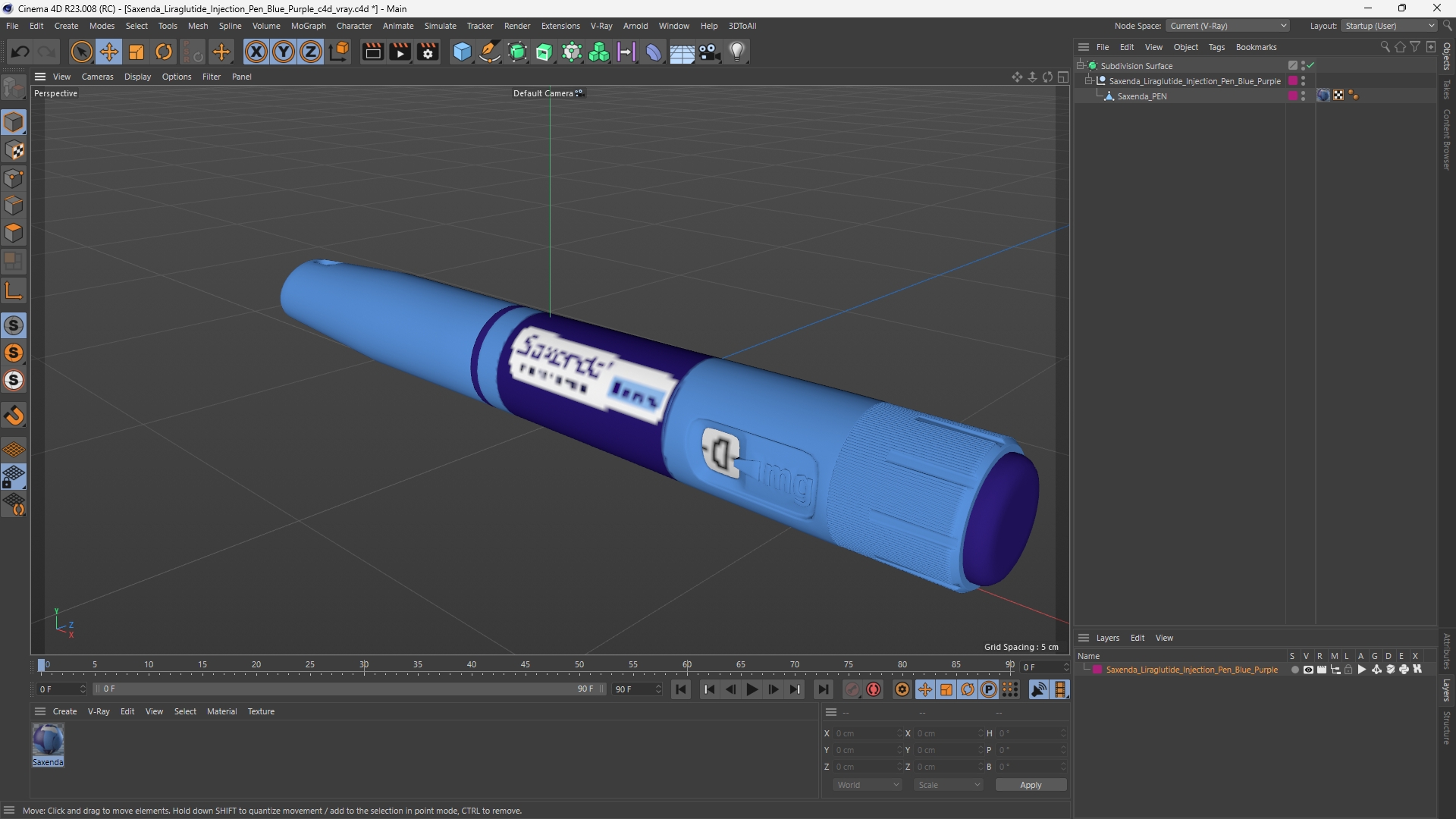
Task: Select the Rotate tool
Action: 164,52
